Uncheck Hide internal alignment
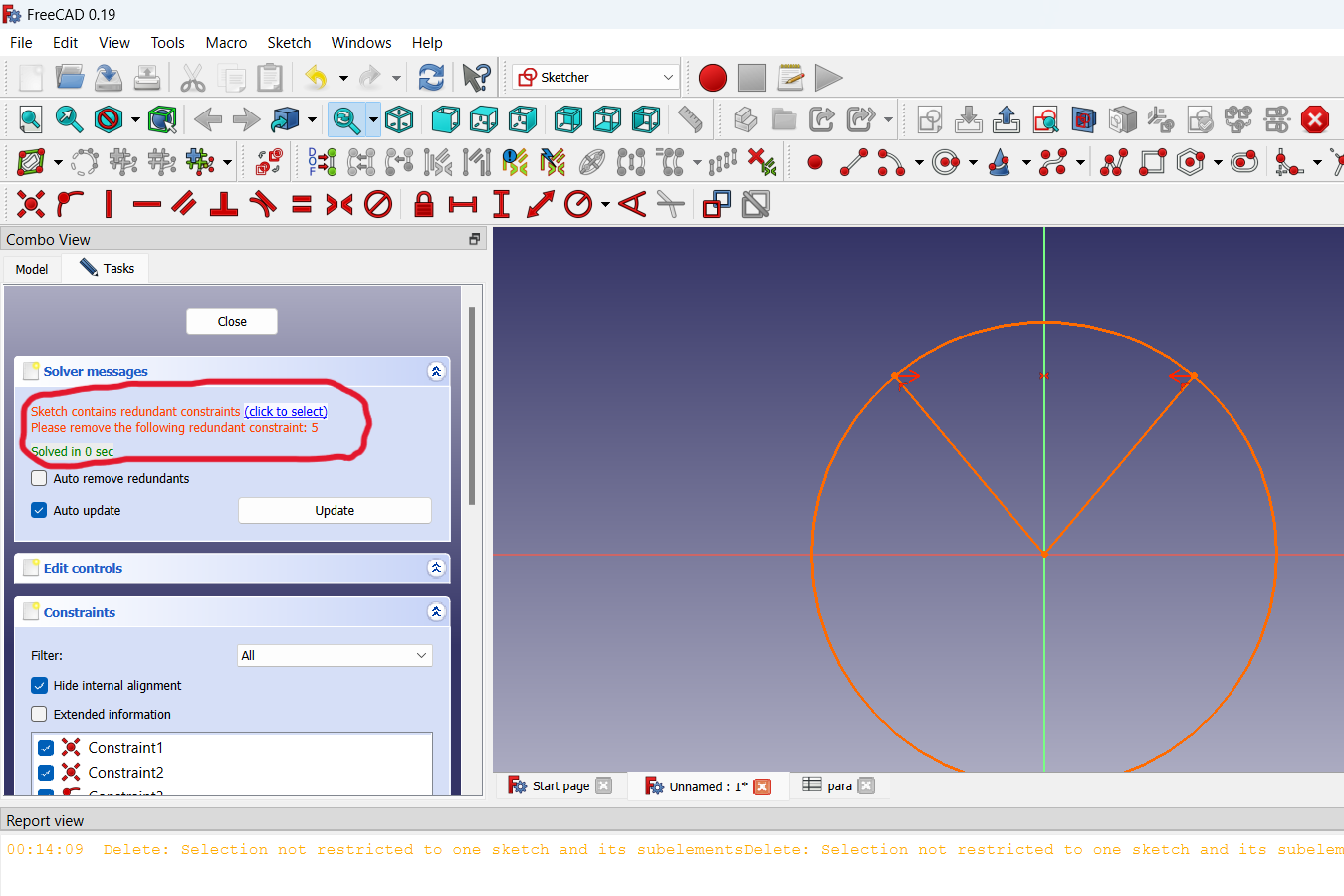 pos(39,685)
